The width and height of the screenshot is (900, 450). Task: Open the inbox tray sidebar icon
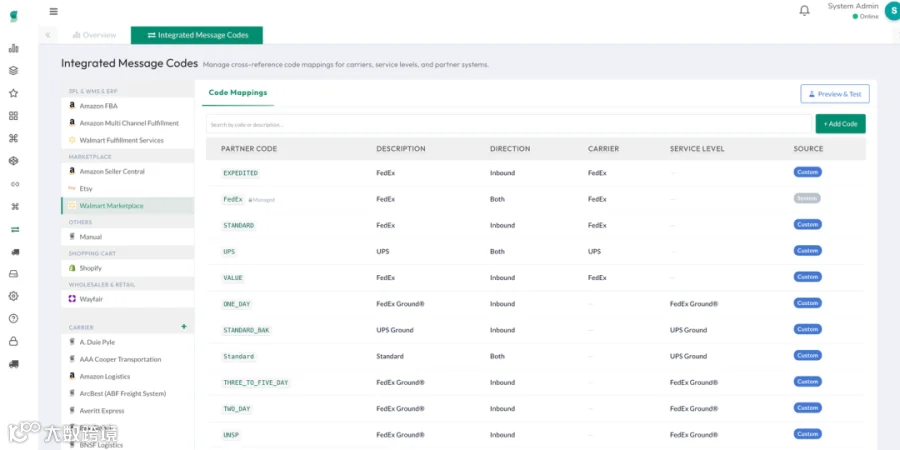point(14,274)
